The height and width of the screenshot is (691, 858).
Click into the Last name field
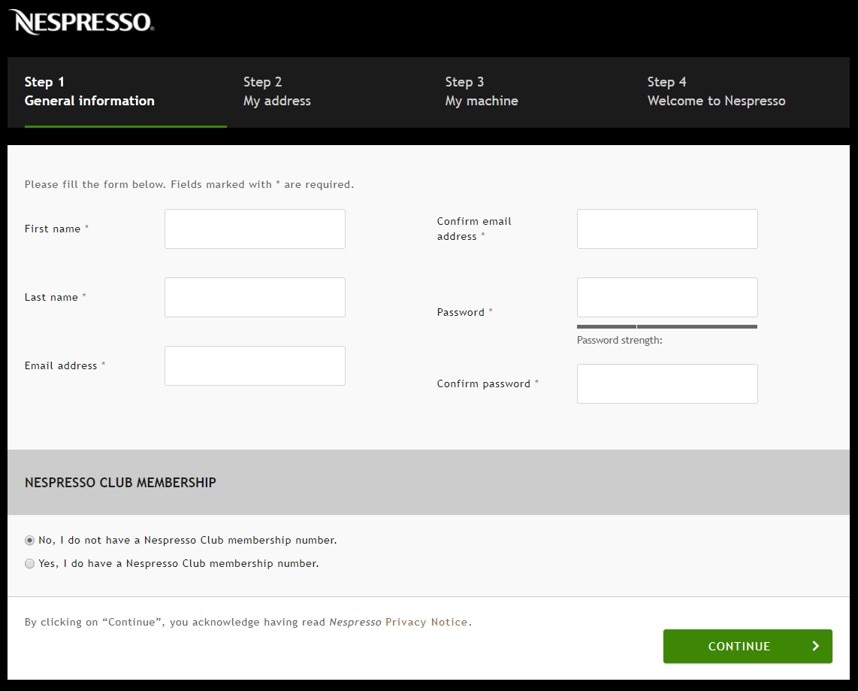pyautogui.click(x=255, y=298)
